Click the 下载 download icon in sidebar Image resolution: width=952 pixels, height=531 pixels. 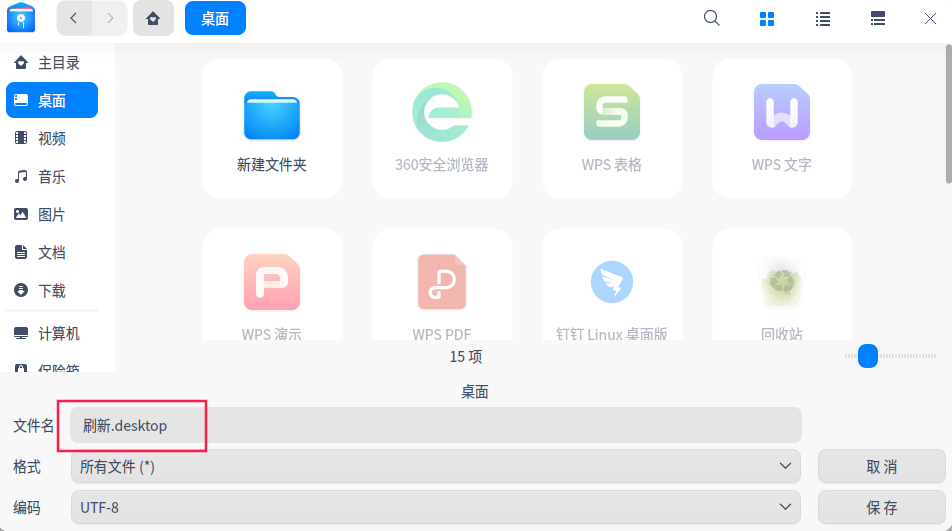(x=21, y=290)
